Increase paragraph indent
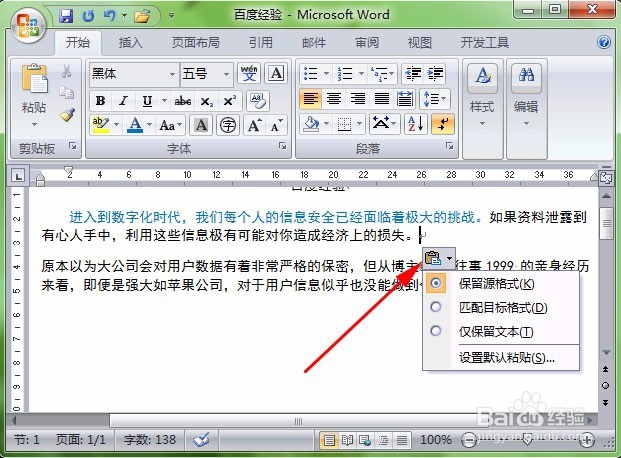621x458 pixels. [x=435, y=74]
